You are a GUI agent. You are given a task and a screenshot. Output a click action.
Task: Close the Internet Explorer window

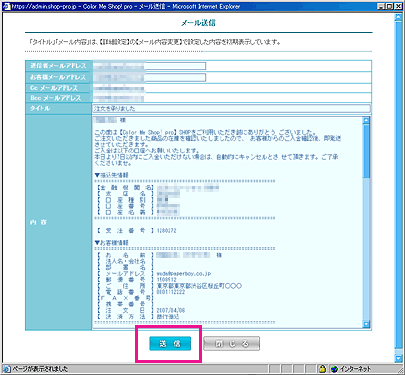[x=398, y=6]
